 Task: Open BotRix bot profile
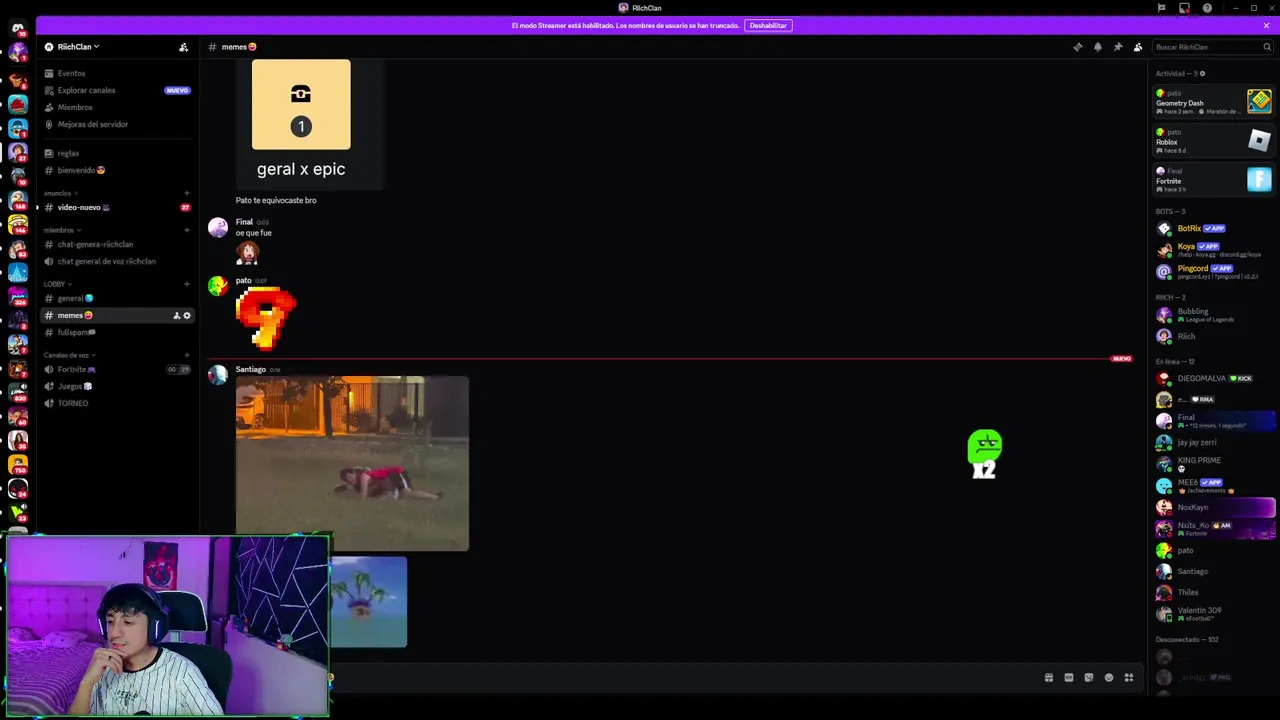1213,228
